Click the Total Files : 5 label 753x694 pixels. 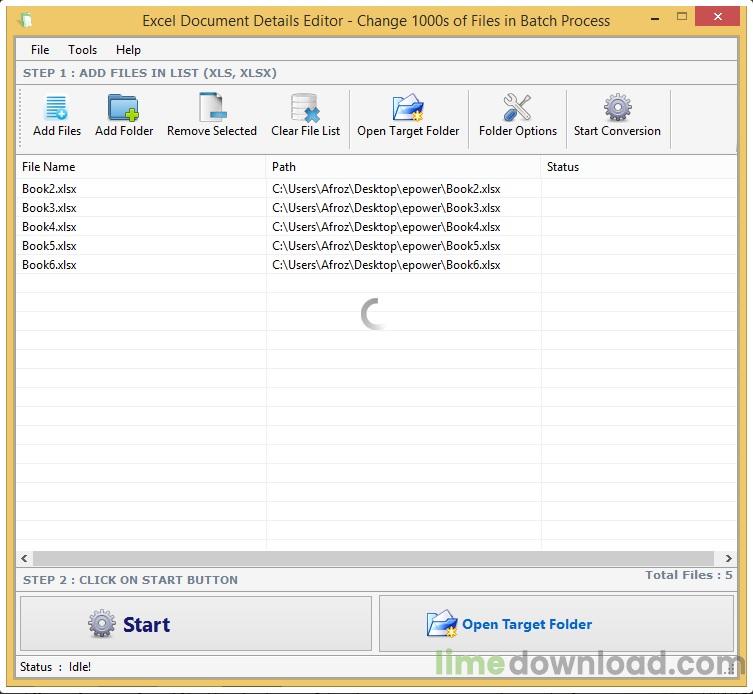tap(689, 575)
